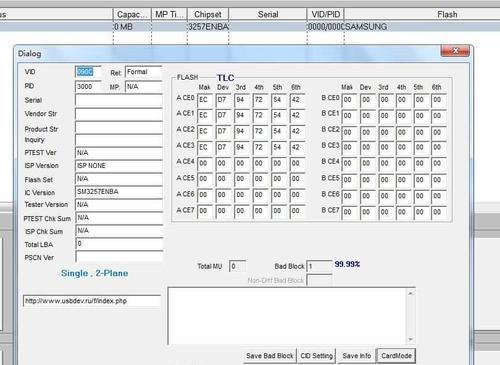Select the 0000/0000 VID/PID cell
Image resolution: width=500 pixels, height=365 pixels.
click(326, 27)
